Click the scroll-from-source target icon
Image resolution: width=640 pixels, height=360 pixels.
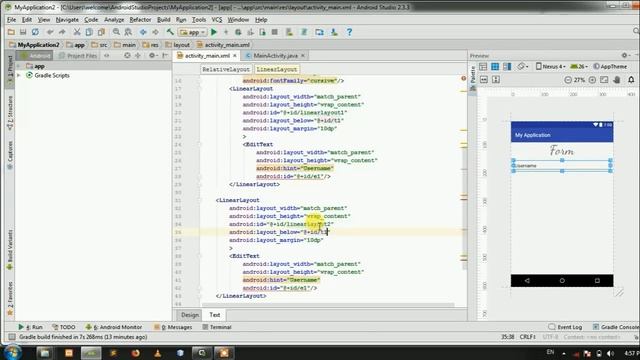(127, 56)
